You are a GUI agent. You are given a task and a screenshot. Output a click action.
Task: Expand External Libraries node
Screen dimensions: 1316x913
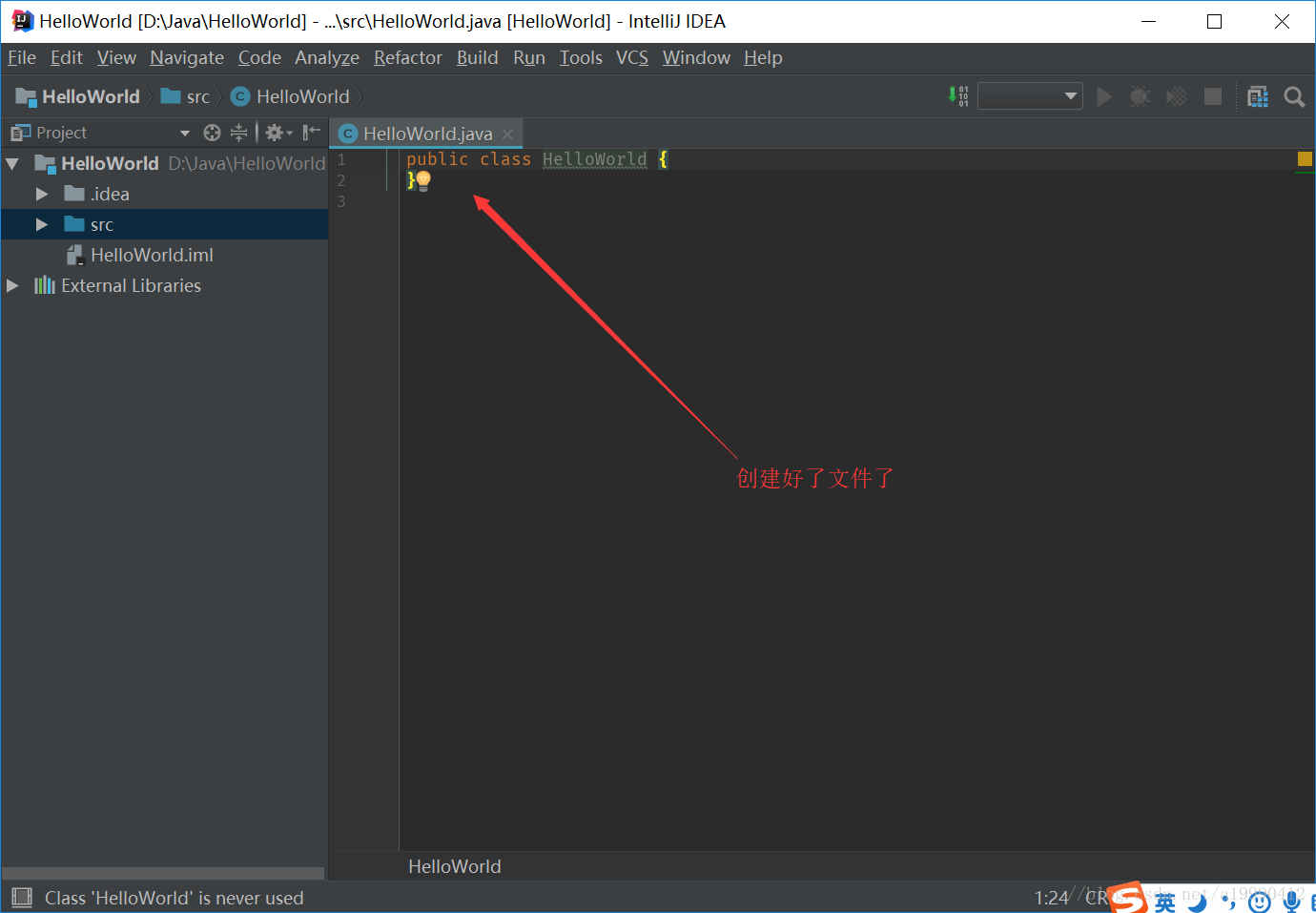(x=12, y=286)
